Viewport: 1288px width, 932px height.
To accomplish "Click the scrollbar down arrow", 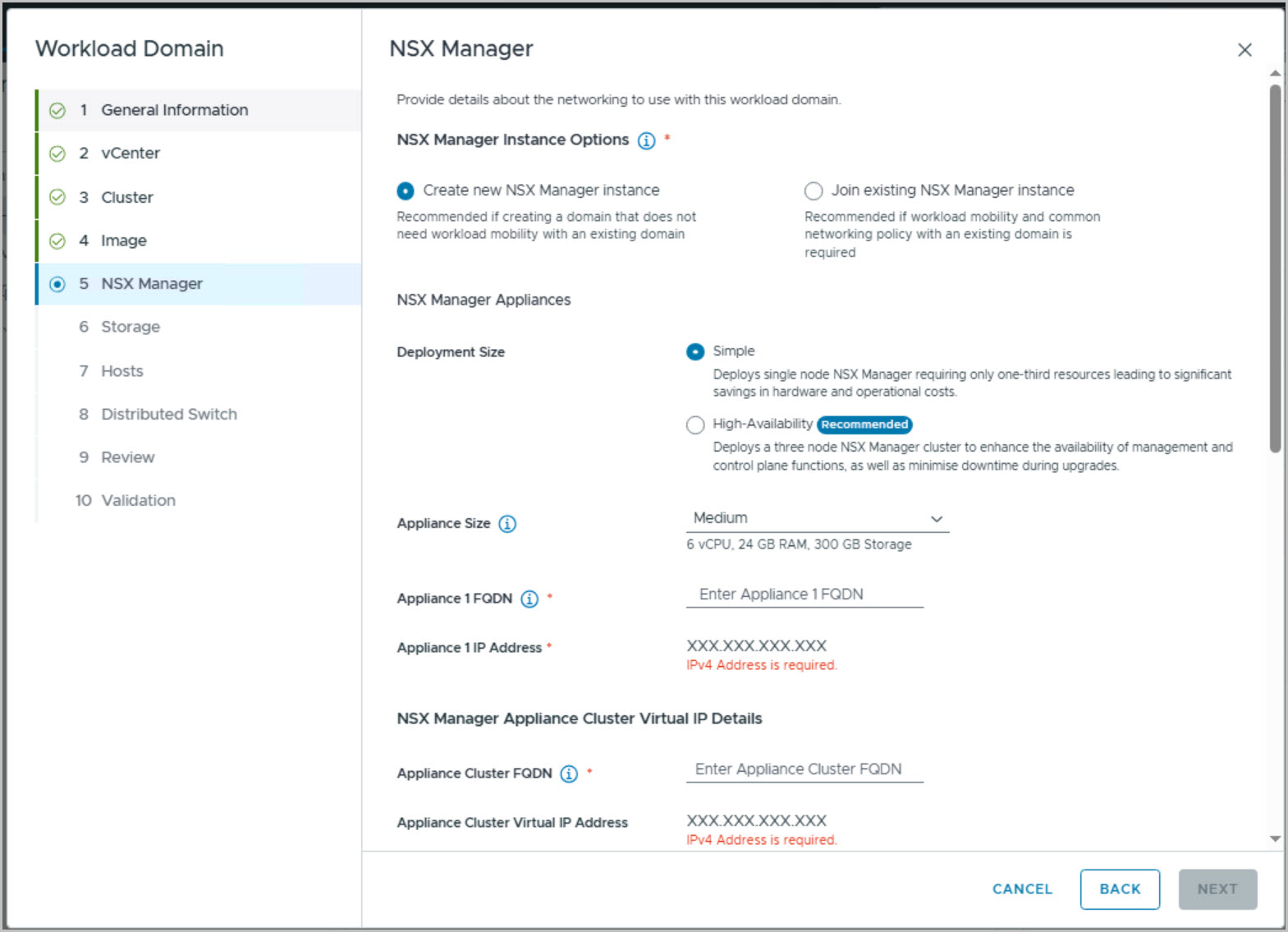I will click(1275, 839).
